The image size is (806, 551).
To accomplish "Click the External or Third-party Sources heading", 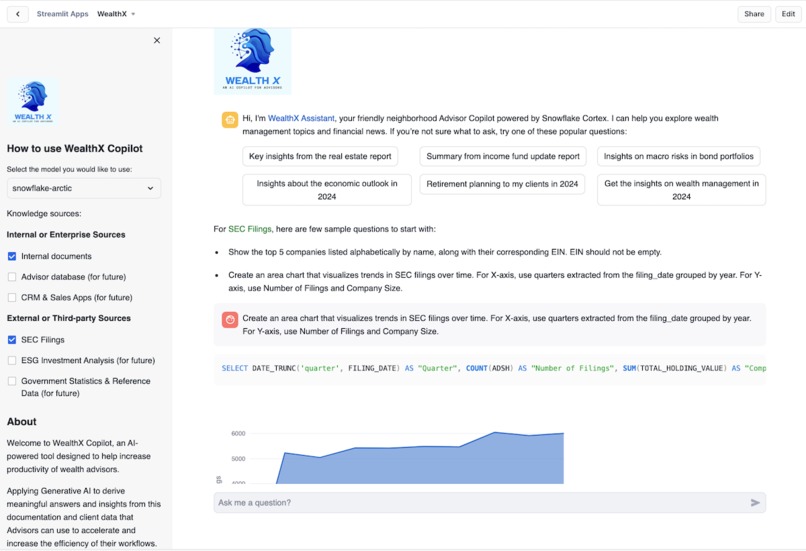I will pos(69,318).
